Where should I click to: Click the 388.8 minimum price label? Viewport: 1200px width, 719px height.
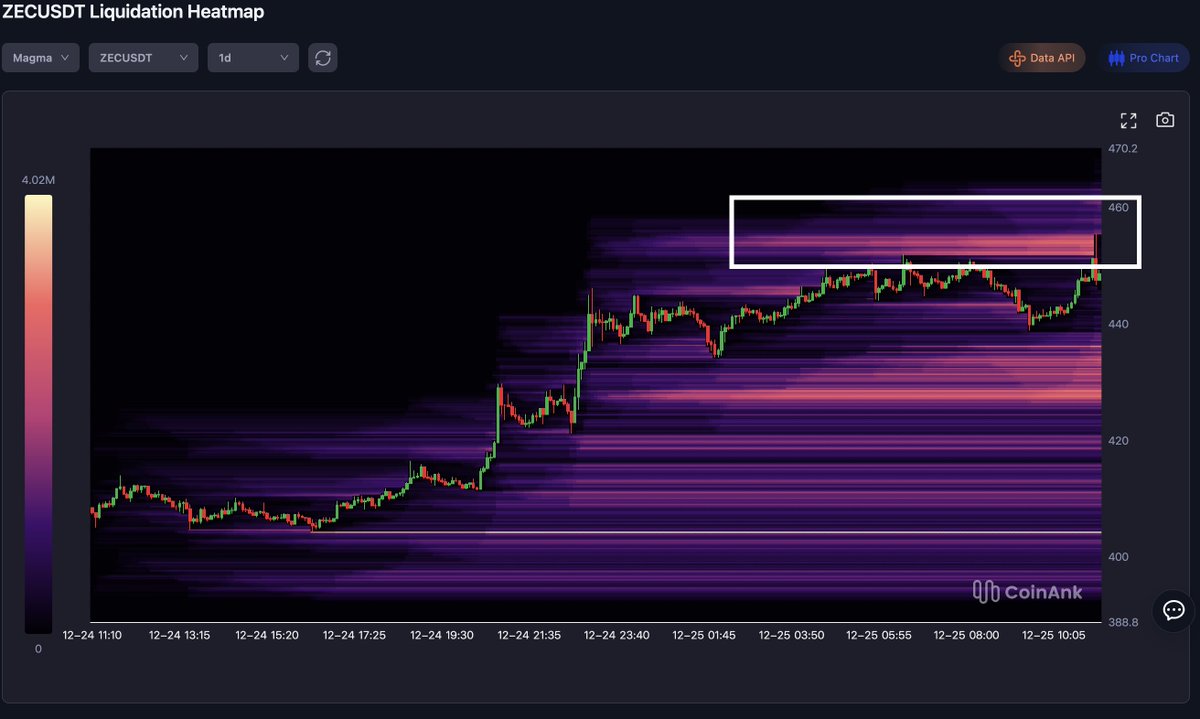[x=1122, y=622]
